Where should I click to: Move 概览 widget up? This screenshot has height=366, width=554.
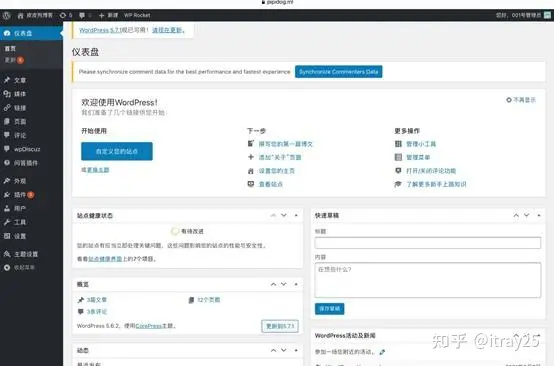[x=273, y=284]
